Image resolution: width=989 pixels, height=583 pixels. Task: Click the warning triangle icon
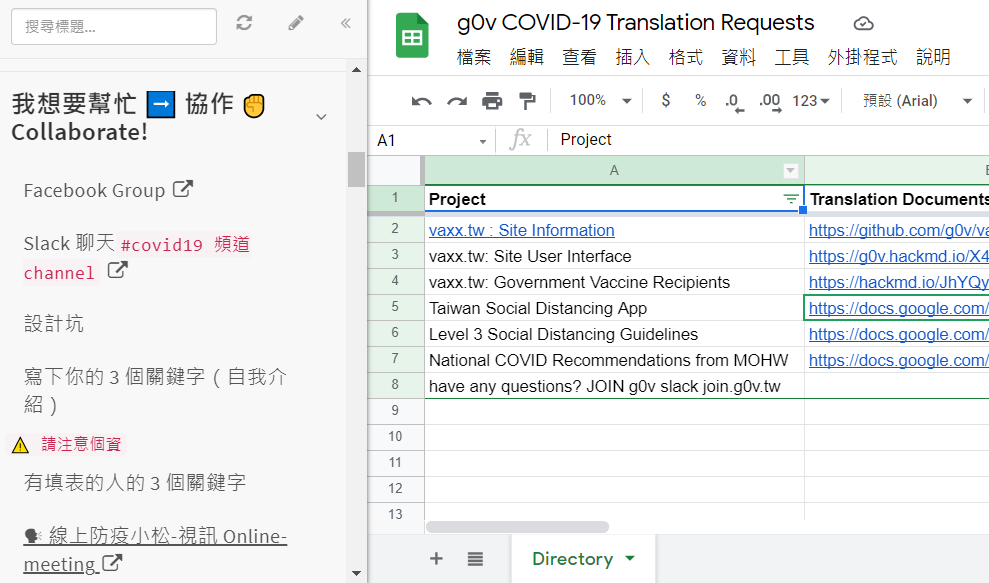click(x=20, y=445)
